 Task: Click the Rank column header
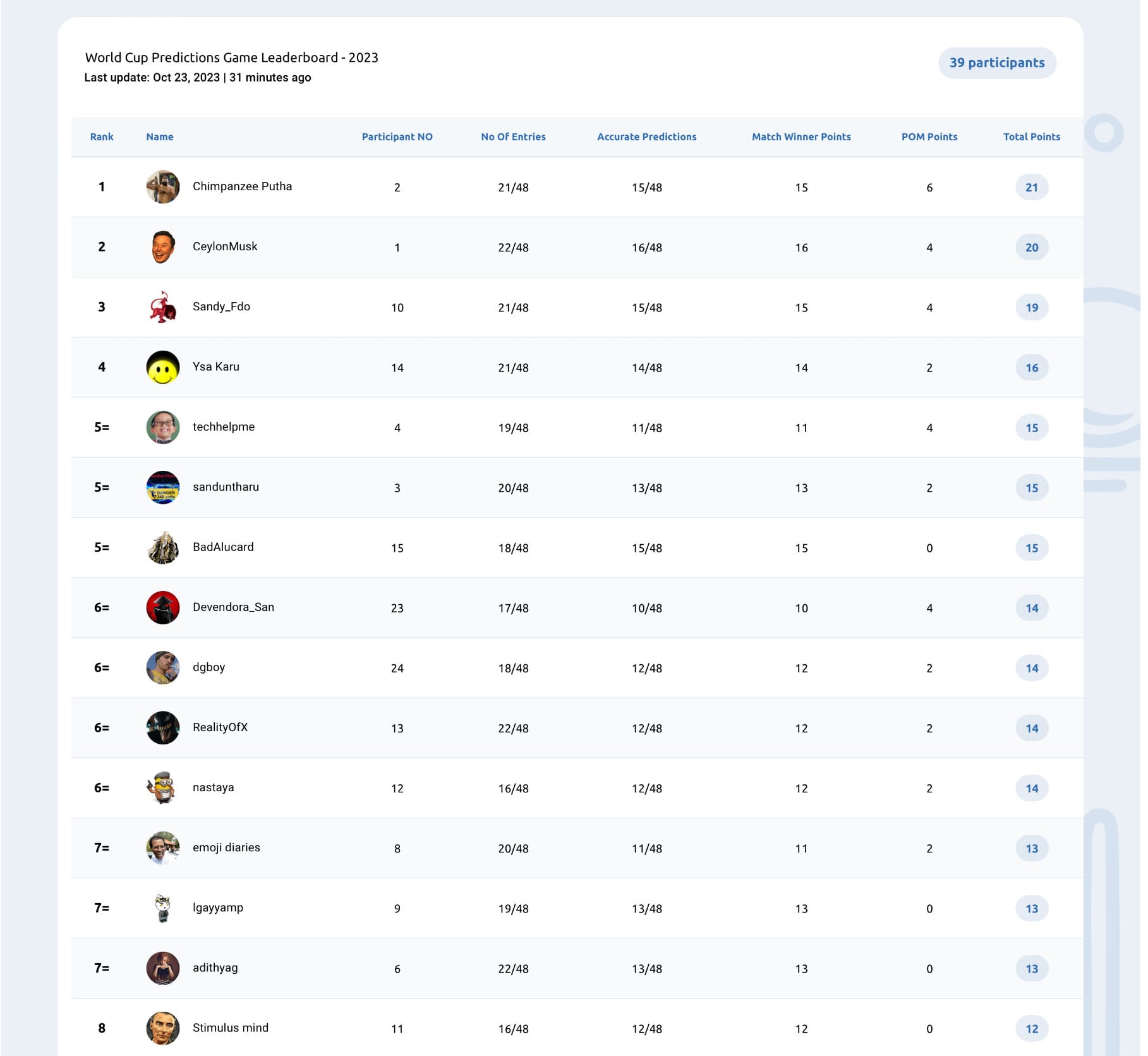click(x=102, y=137)
